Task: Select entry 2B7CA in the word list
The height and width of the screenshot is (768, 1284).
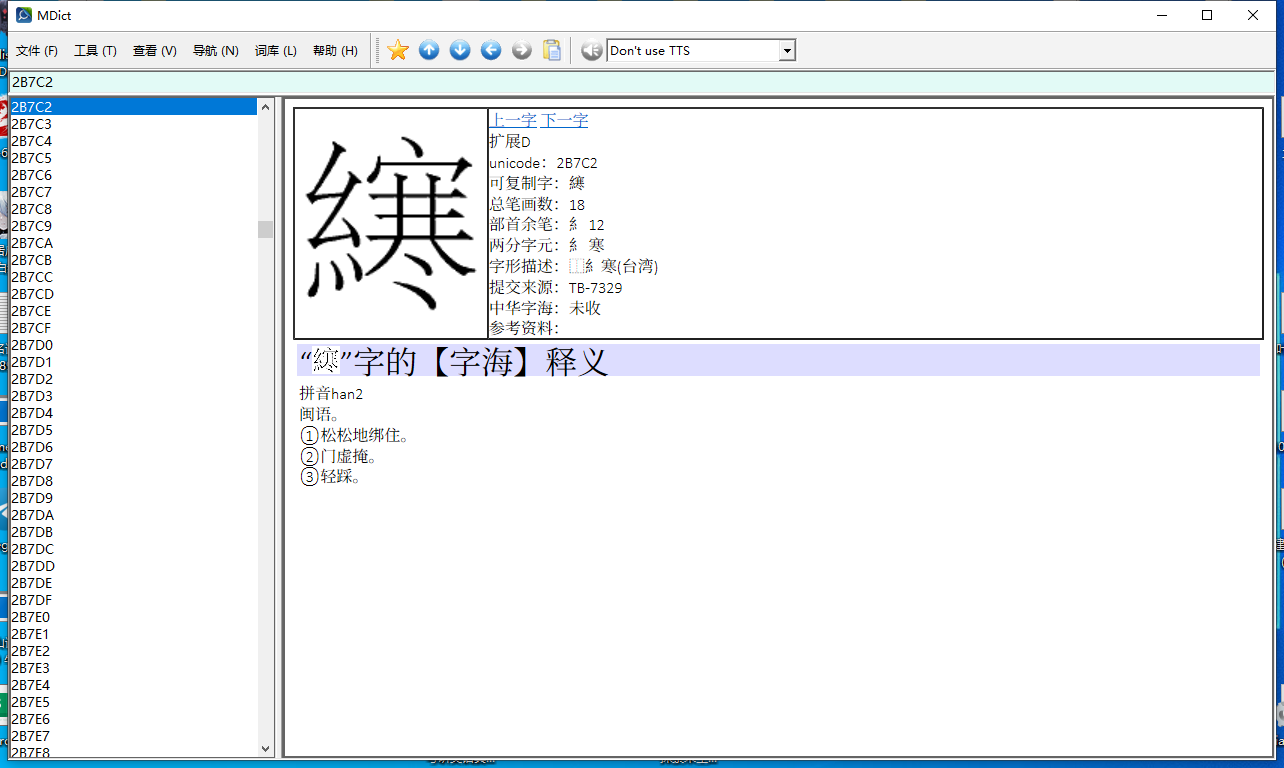Action: pyautogui.click(x=32, y=243)
